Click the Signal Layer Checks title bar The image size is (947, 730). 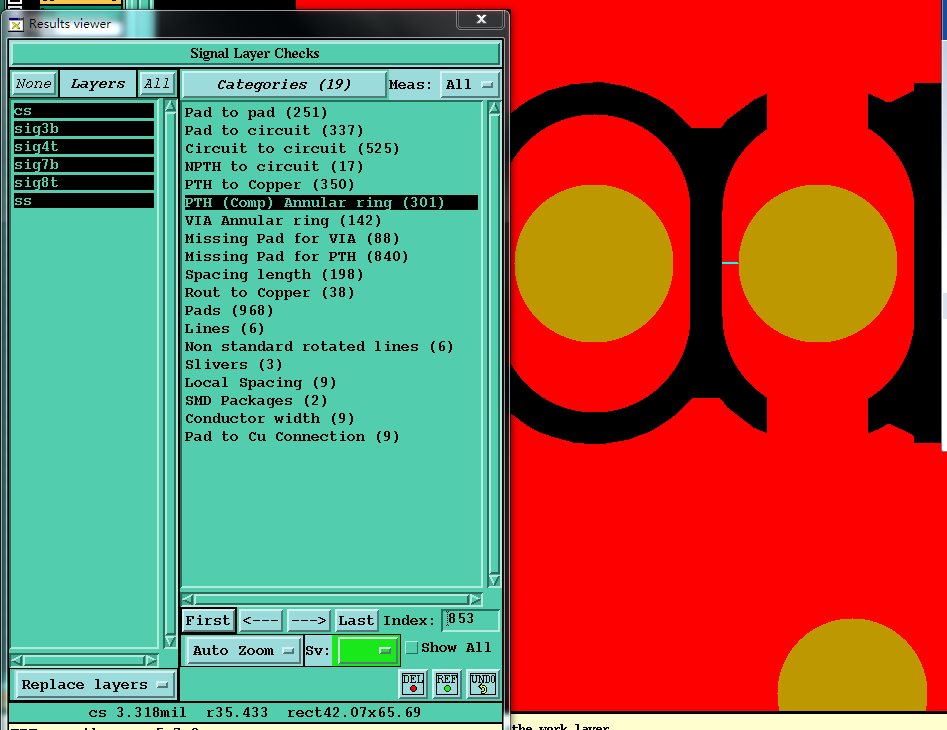[x=255, y=53]
